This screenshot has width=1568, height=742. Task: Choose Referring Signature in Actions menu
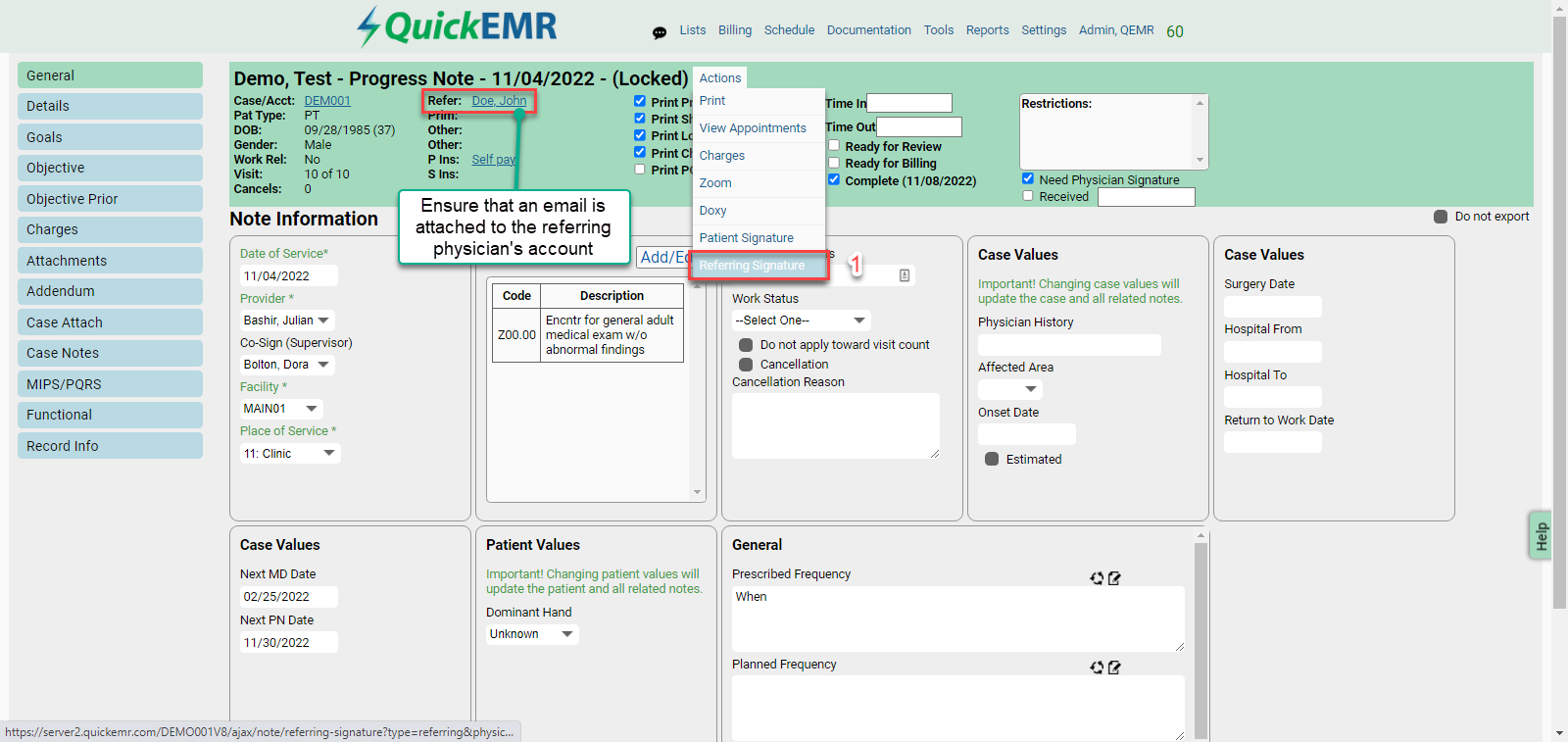click(x=759, y=266)
